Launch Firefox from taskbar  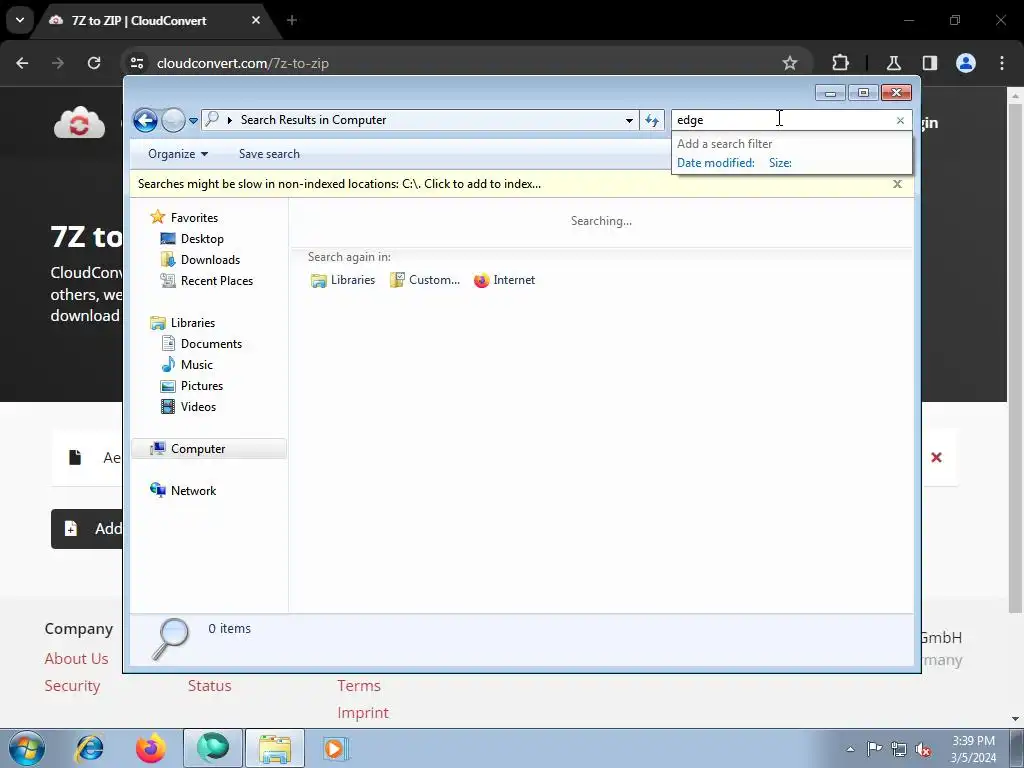point(150,748)
